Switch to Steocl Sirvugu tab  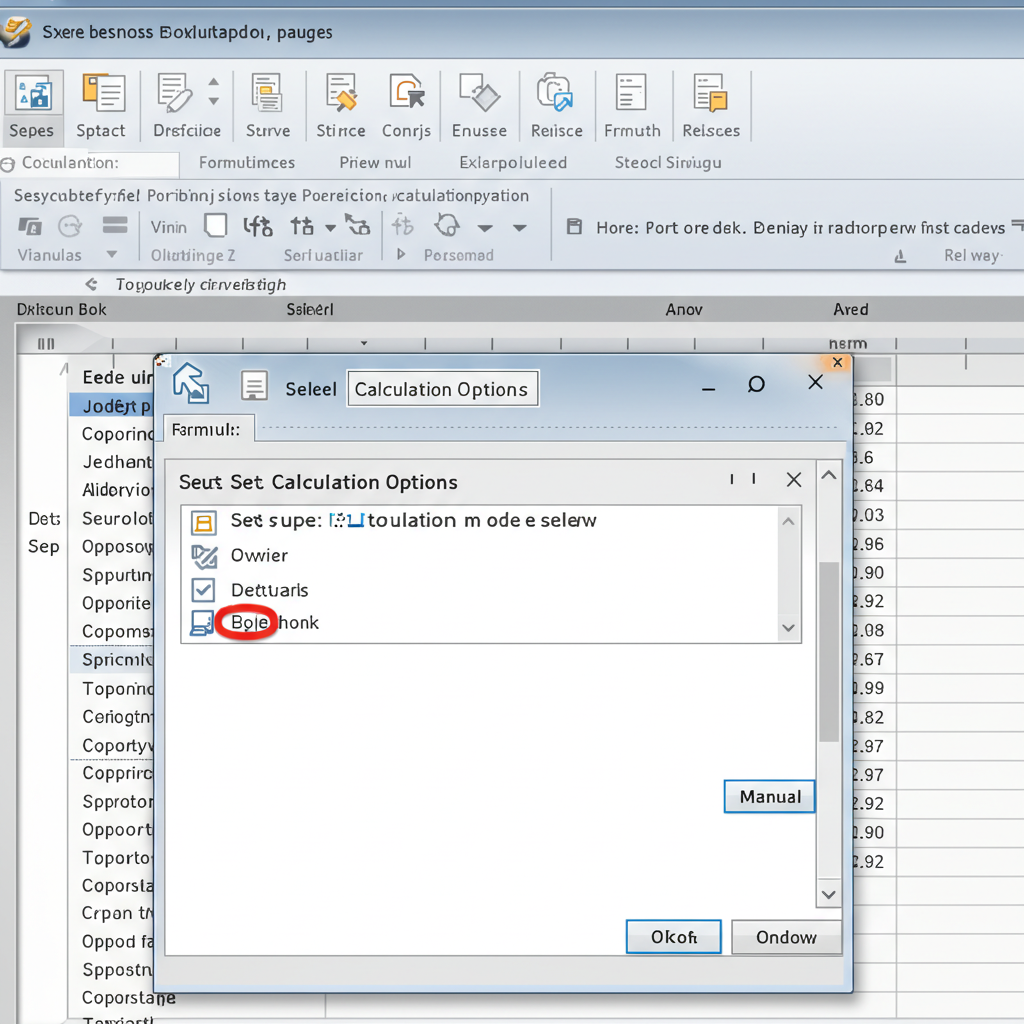[668, 163]
